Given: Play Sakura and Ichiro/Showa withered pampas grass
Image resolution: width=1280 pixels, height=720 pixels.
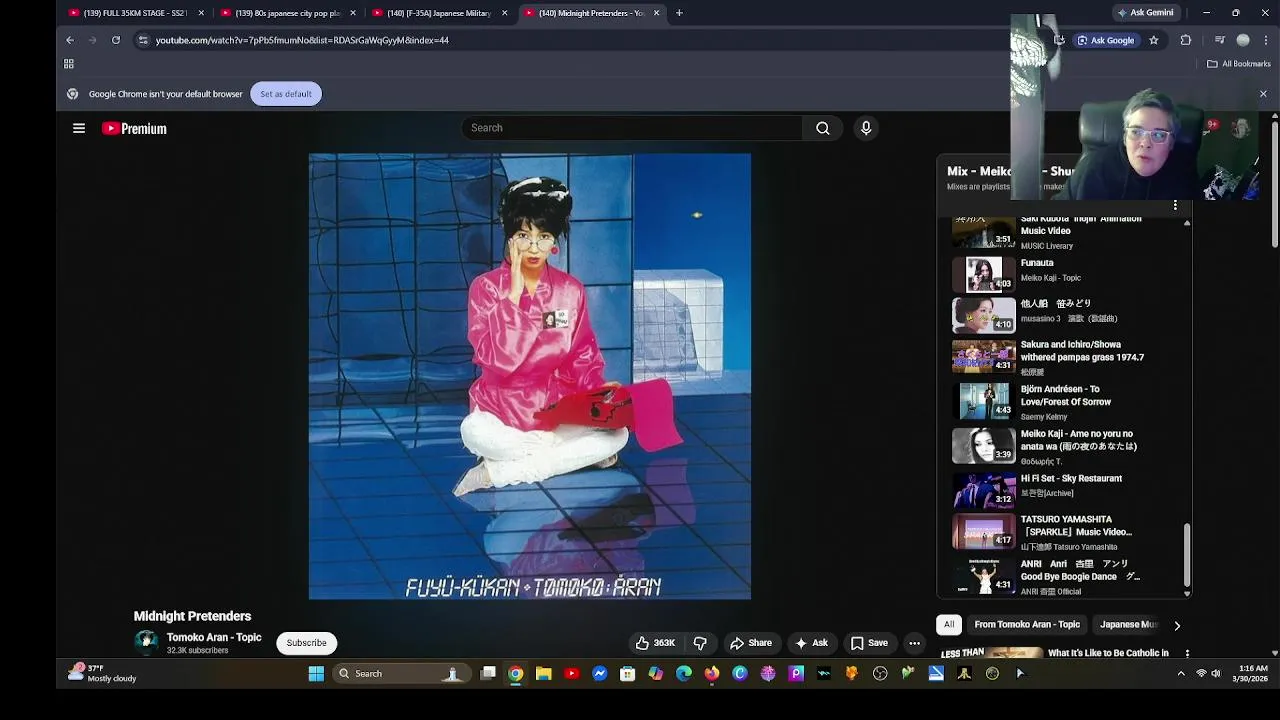Looking at the screenshot, I should pos(1064,356).
